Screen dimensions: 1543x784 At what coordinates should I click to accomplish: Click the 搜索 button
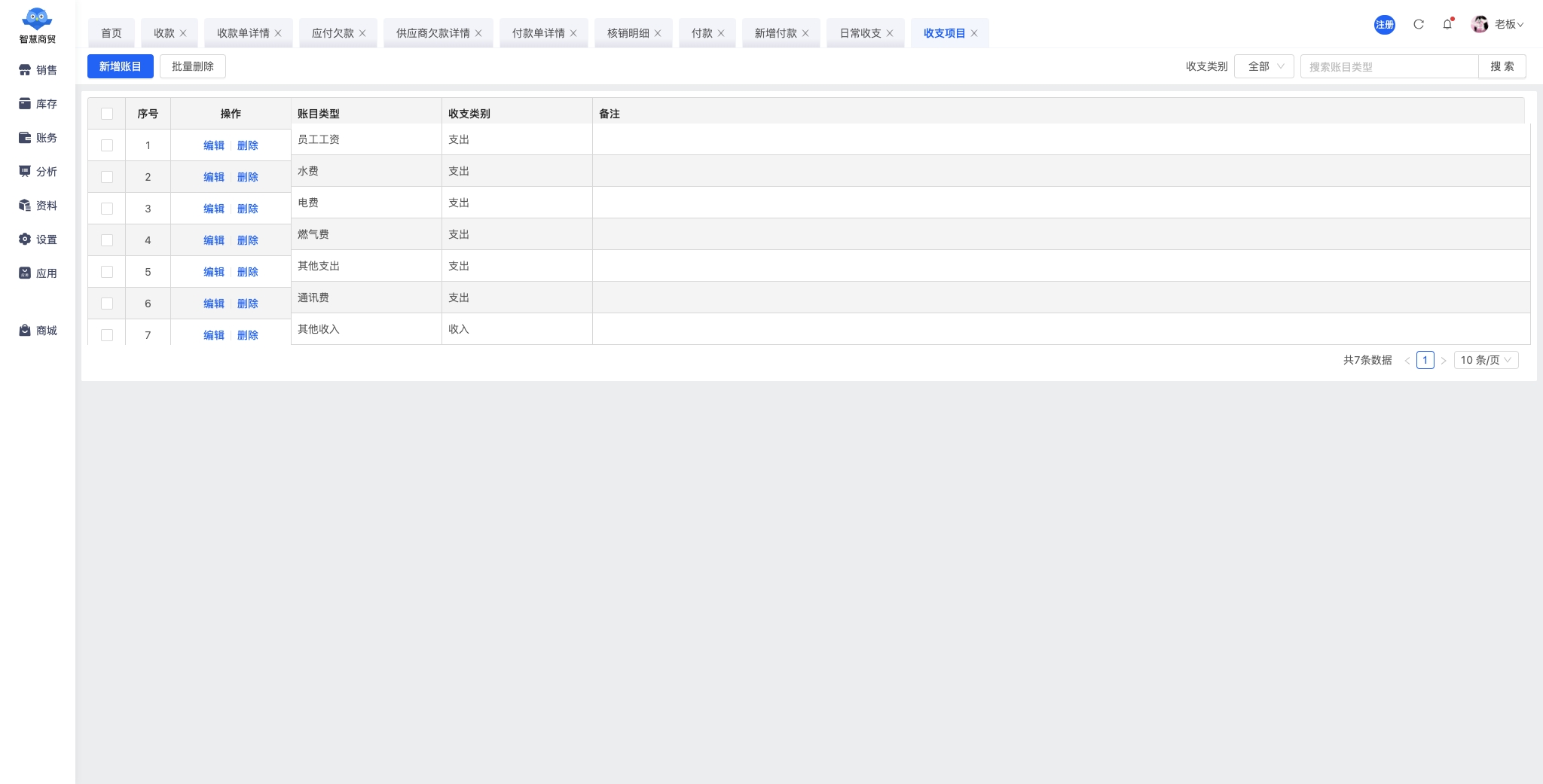[1502, 66]
